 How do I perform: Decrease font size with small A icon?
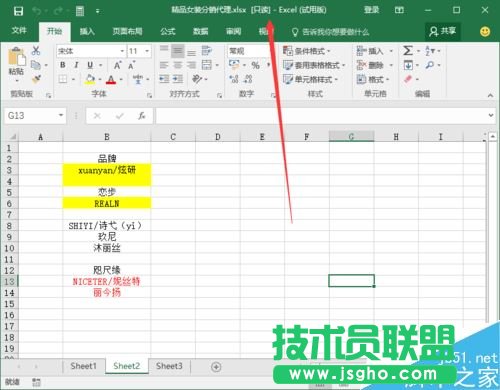click(132, 65)
